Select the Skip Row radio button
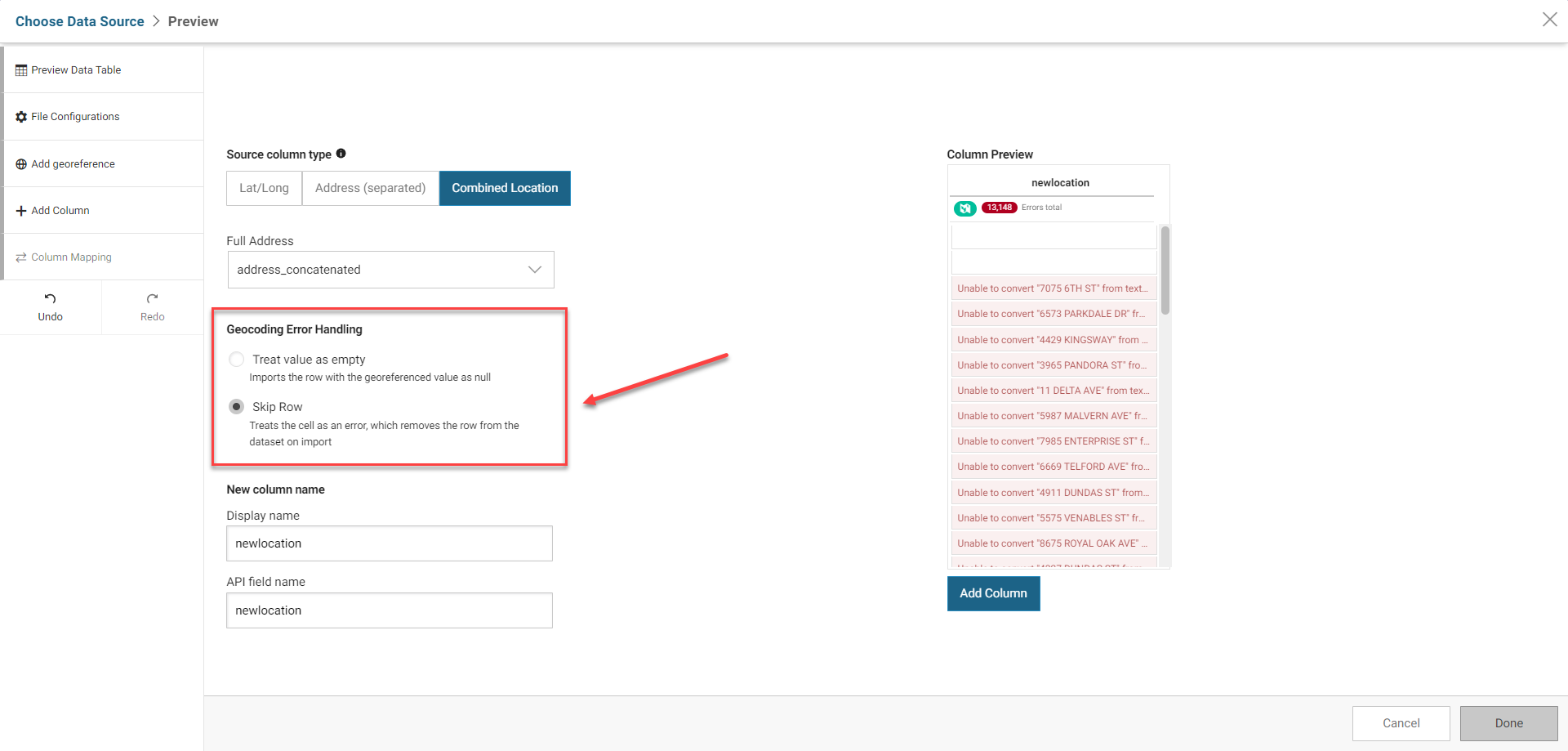 (237, 407)
